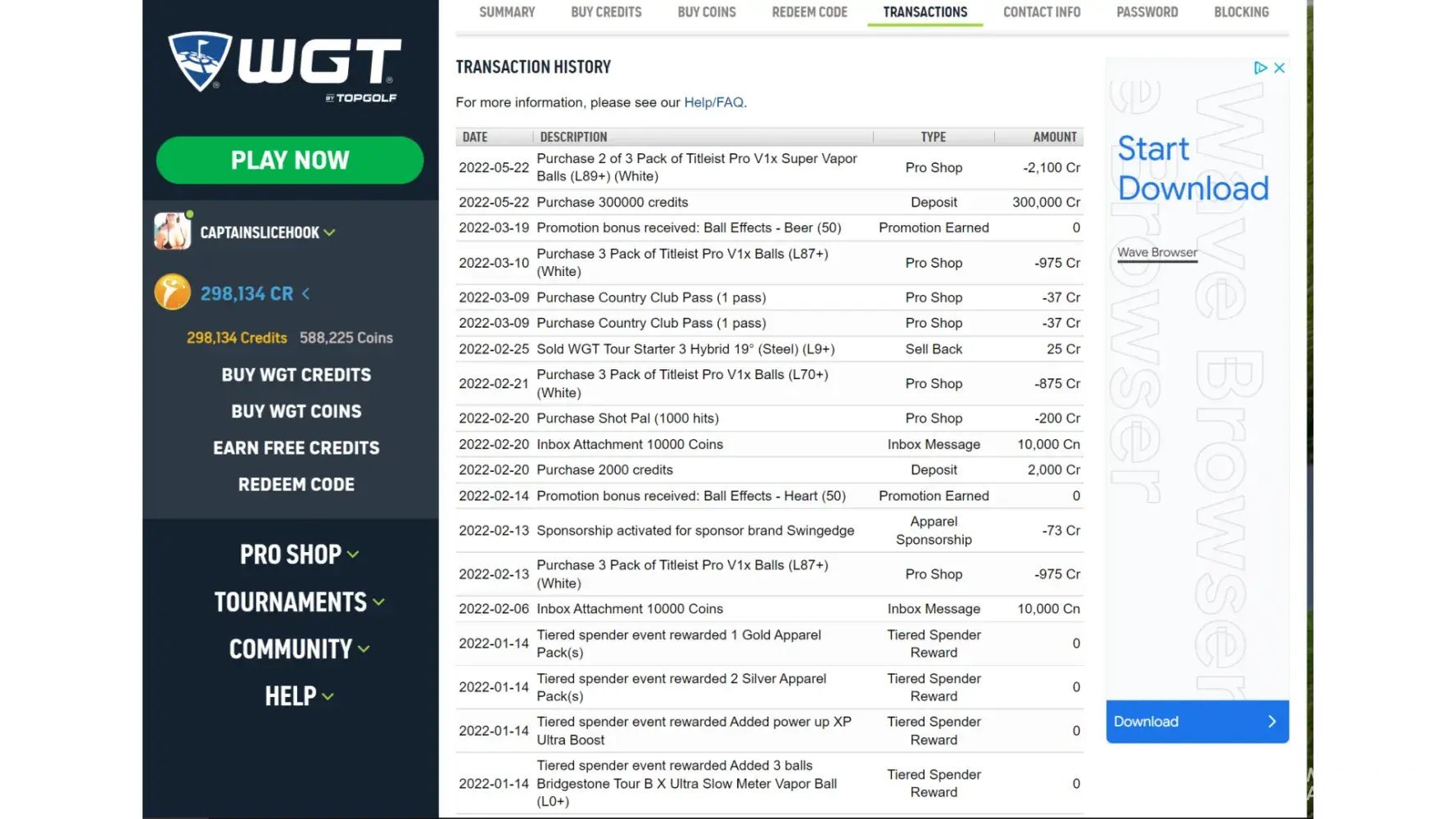This screenshot has height=819, width=1456.
Task: Click the AdChoices triangle icon
Action: point(1260,68)
